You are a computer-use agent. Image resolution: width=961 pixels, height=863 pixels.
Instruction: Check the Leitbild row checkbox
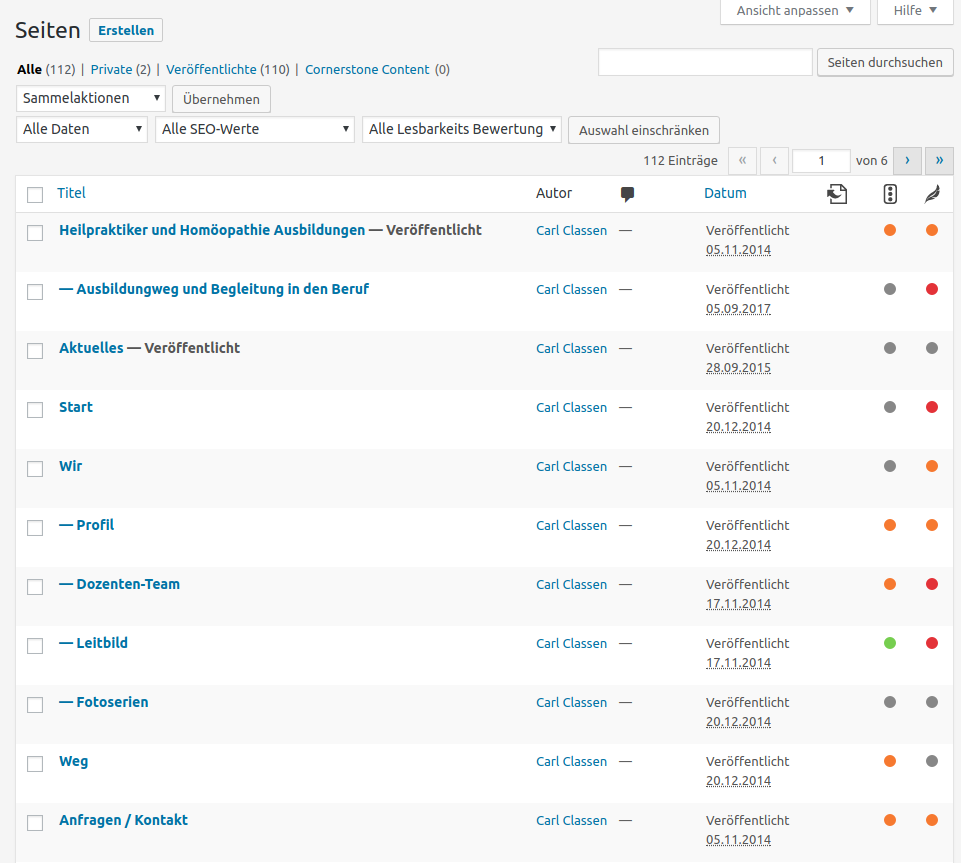click(35, 646)
